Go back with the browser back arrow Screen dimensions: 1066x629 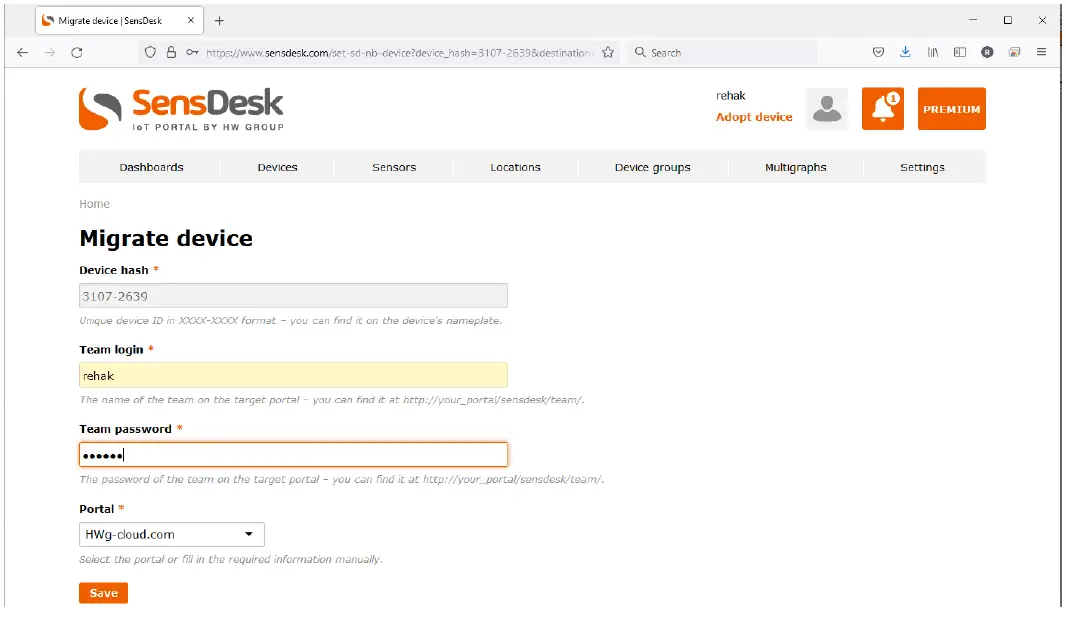22,52
